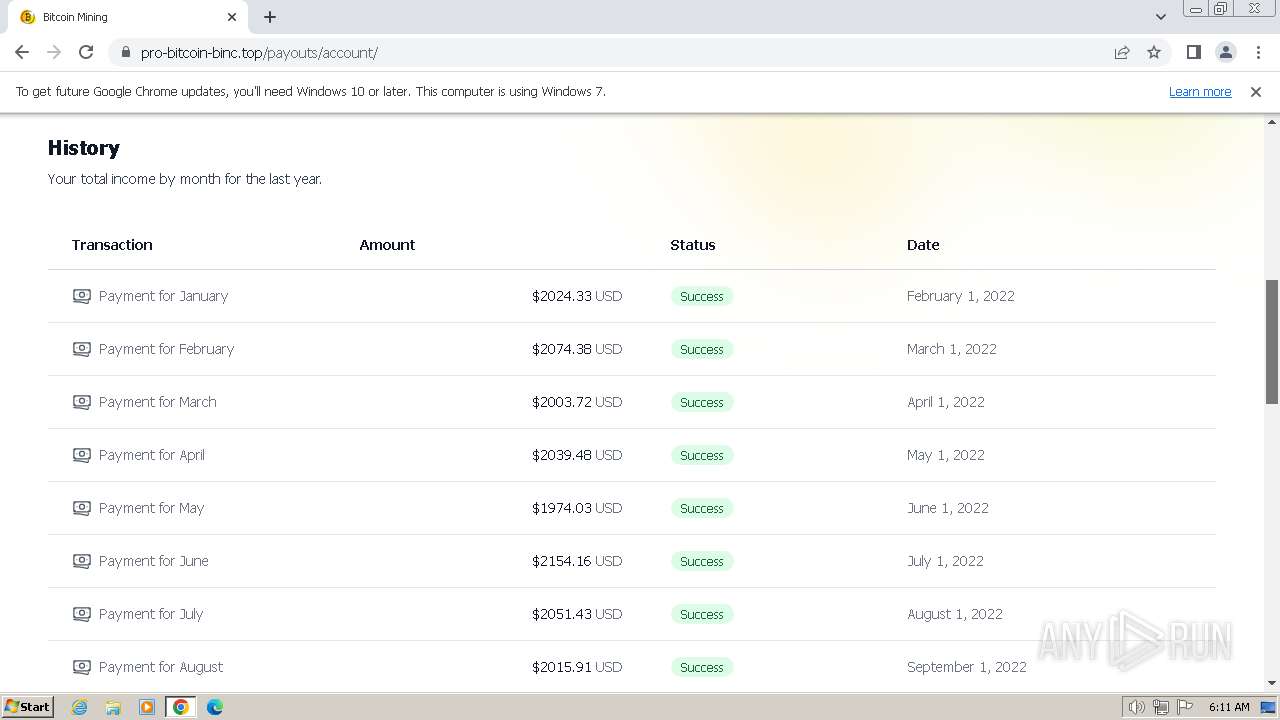1280x720 pixels.
Task: Click the Success badge for March payment
Action: click(702, 402)
